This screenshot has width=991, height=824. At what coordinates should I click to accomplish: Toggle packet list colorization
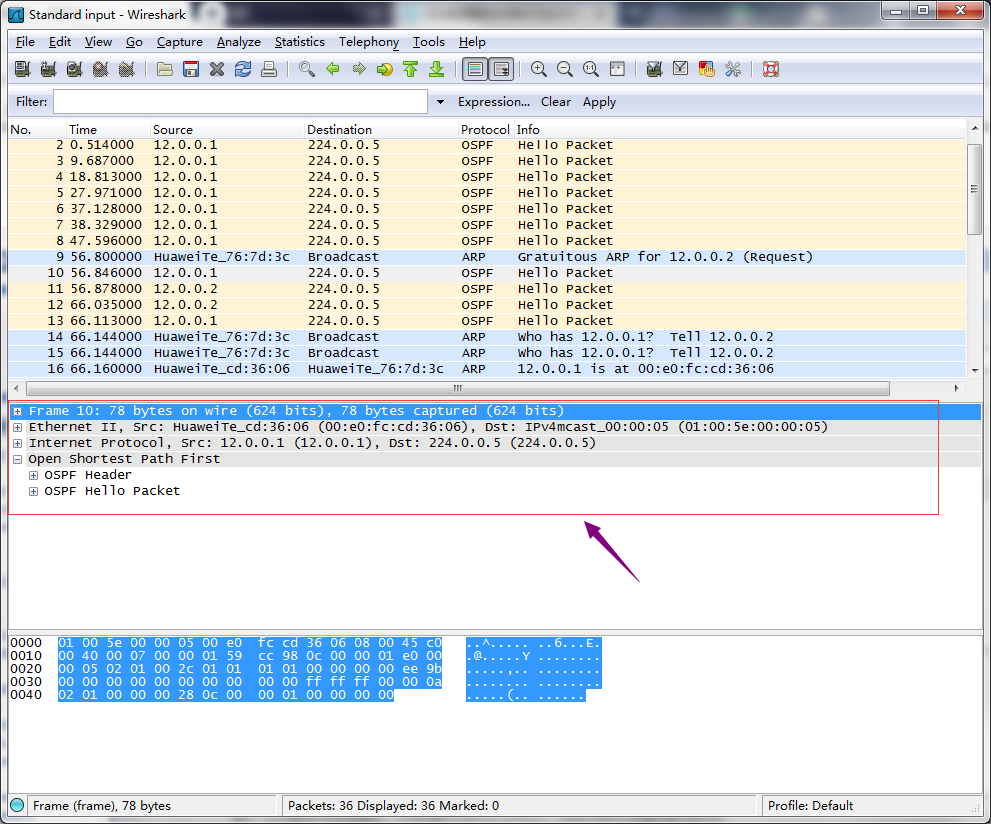coord(475,69)
